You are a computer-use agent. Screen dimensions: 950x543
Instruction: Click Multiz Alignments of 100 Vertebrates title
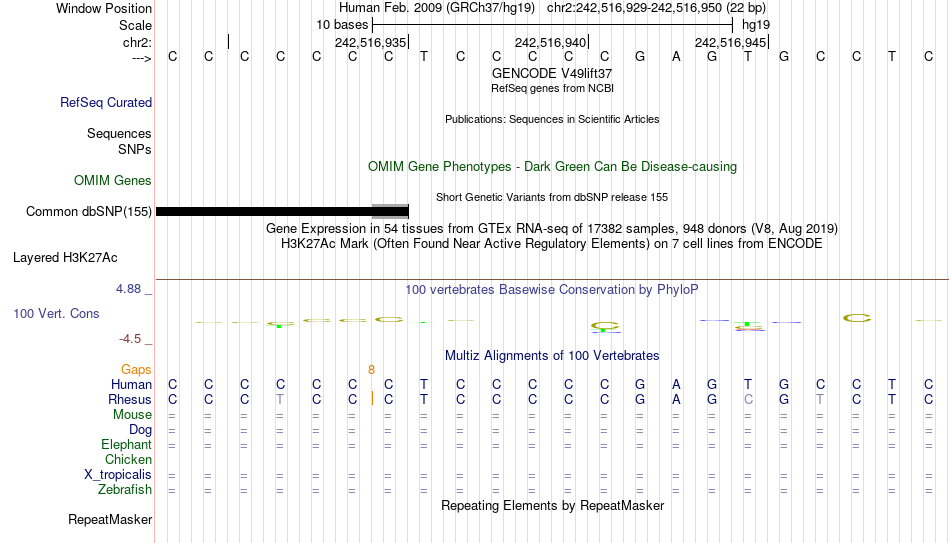pyautogui.click(x=552, y=356)
